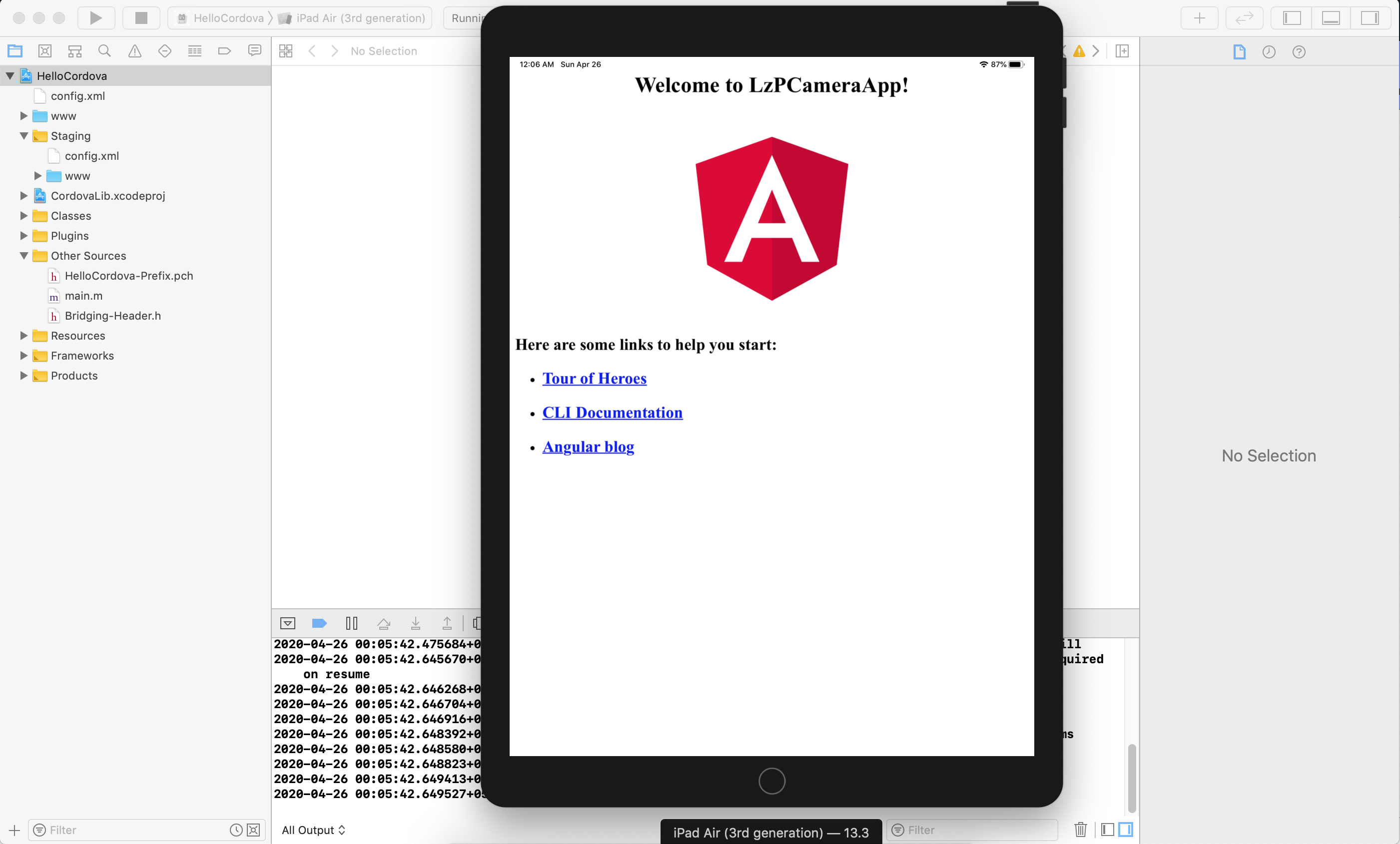Show the Source Control navigator

pos(45,51)
